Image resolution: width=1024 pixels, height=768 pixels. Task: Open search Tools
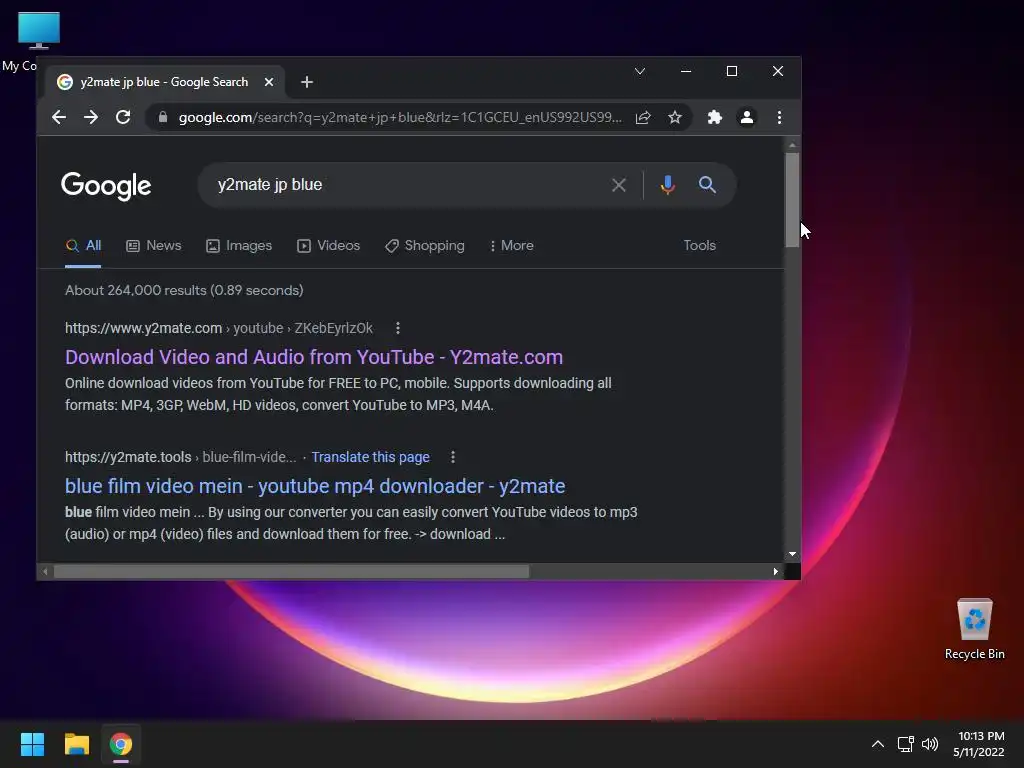(699, 246)
